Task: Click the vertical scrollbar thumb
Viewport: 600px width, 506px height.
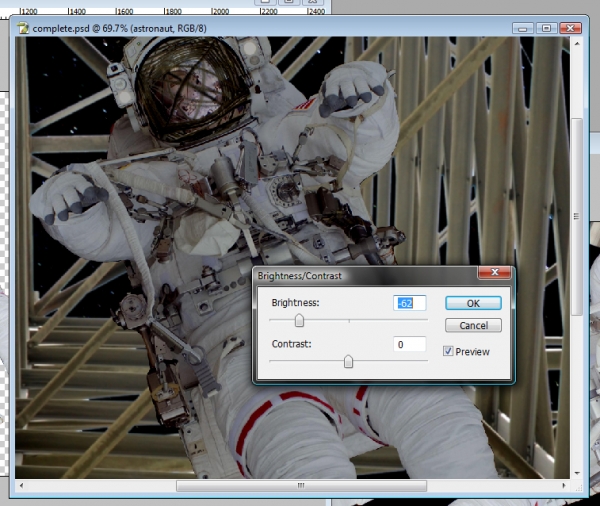Action: point(577,217)
